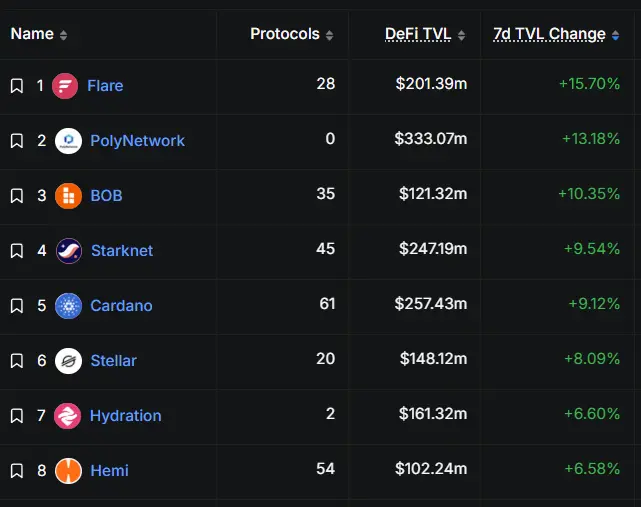This screenshot has width=641, height=507.
Task: Toggle the bookmark for Starknet
Action: click(17, 251)
